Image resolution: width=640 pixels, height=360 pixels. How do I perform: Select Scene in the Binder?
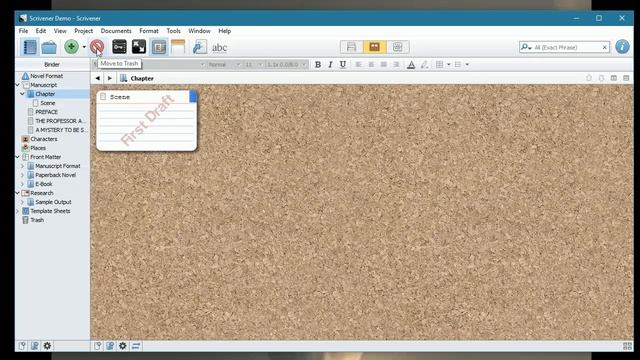click(48, 103)
